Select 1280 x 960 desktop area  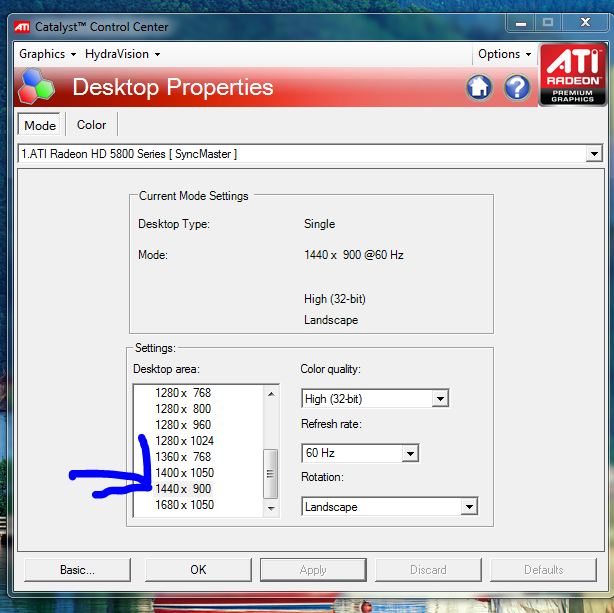pyautogui.click(x=183, y=425)
